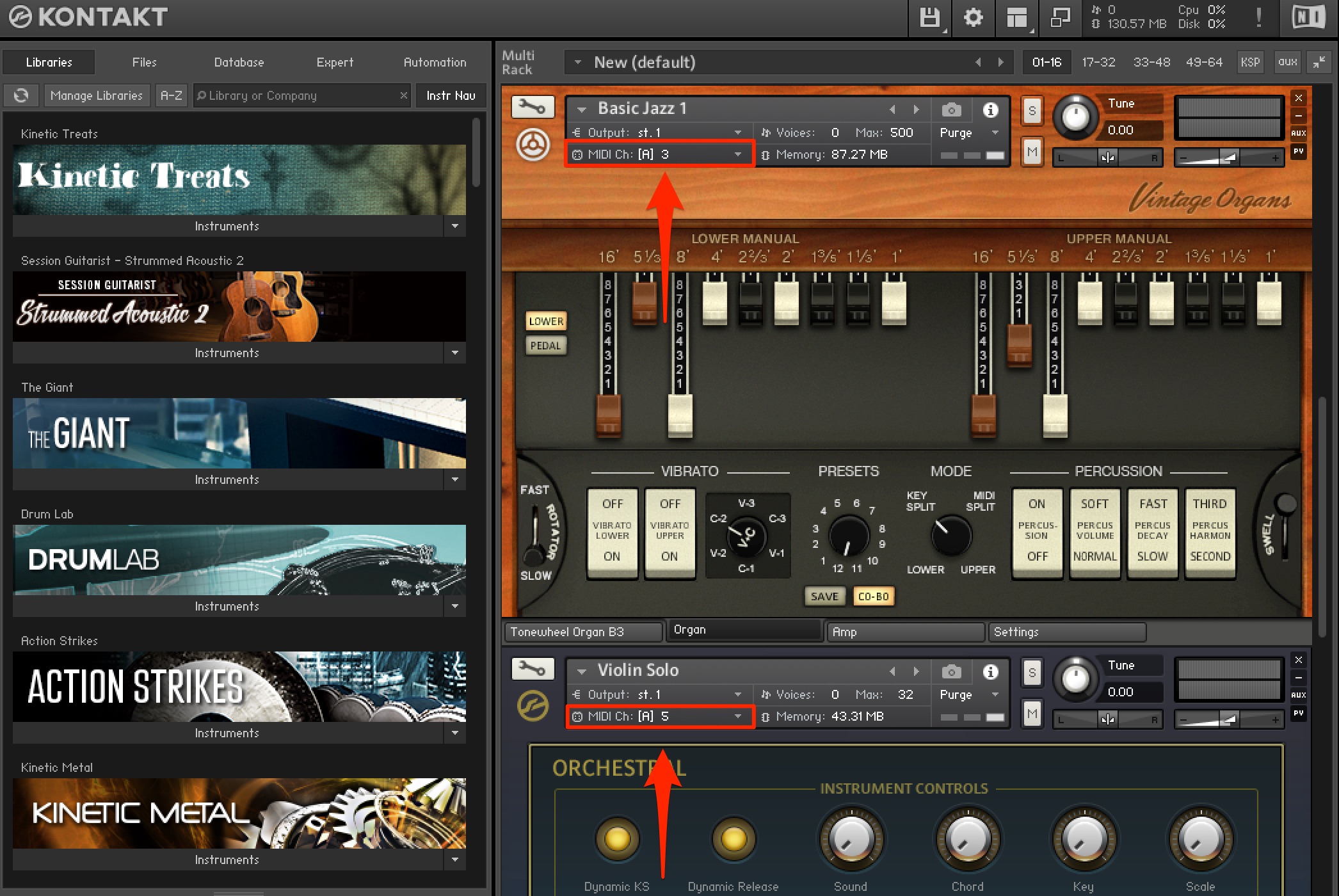Open the organ Settings tab
1339x896 pixels.
click(1067, 632)
